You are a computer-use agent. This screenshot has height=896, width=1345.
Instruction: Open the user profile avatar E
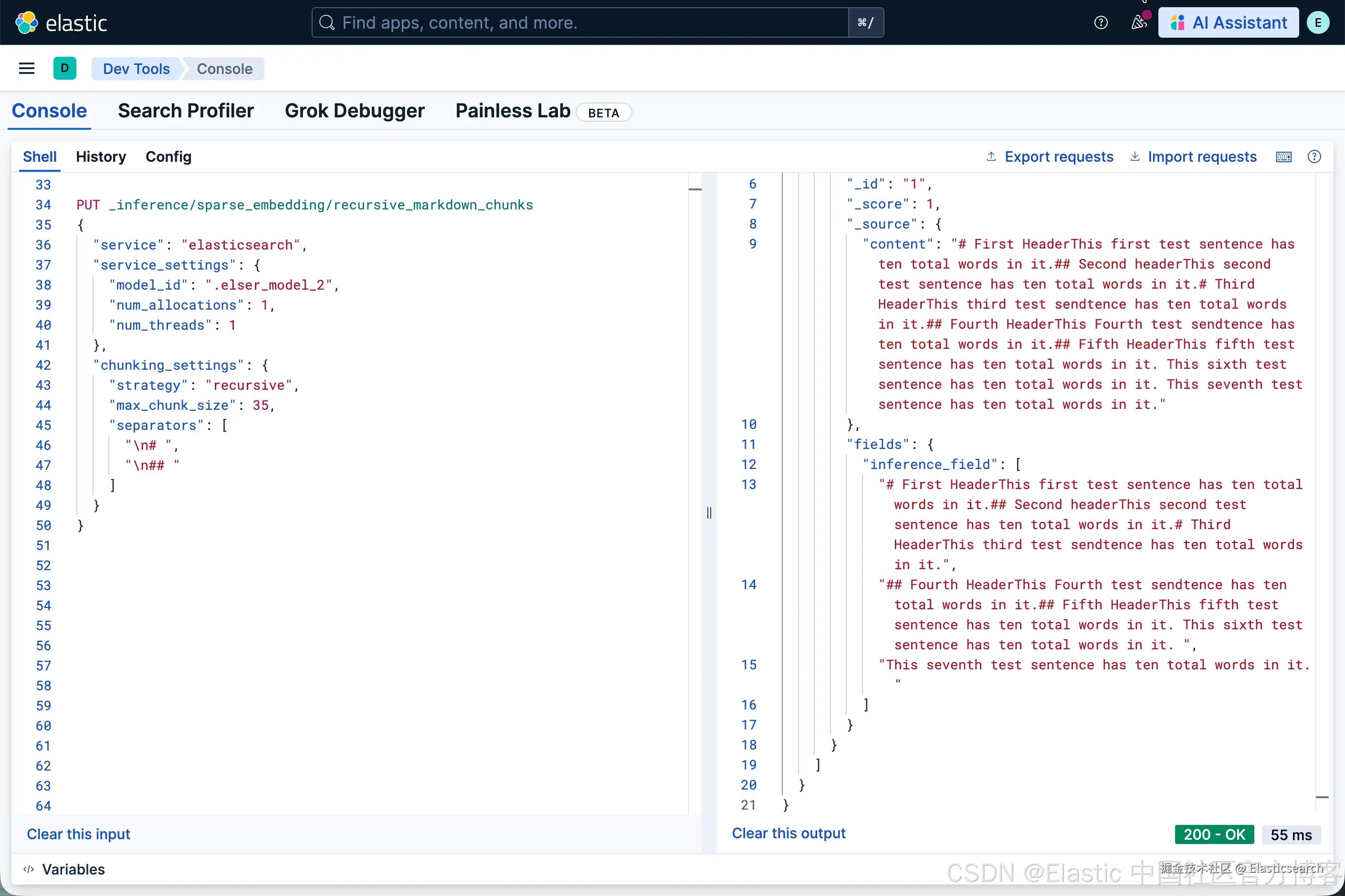tap(1318, 23)
